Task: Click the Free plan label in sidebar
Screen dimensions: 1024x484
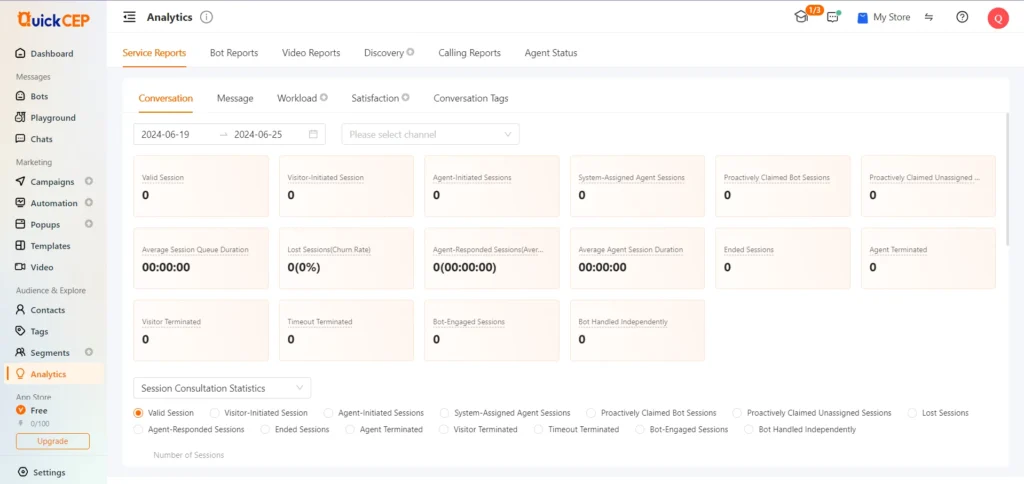Action: (x=39, y=410)
